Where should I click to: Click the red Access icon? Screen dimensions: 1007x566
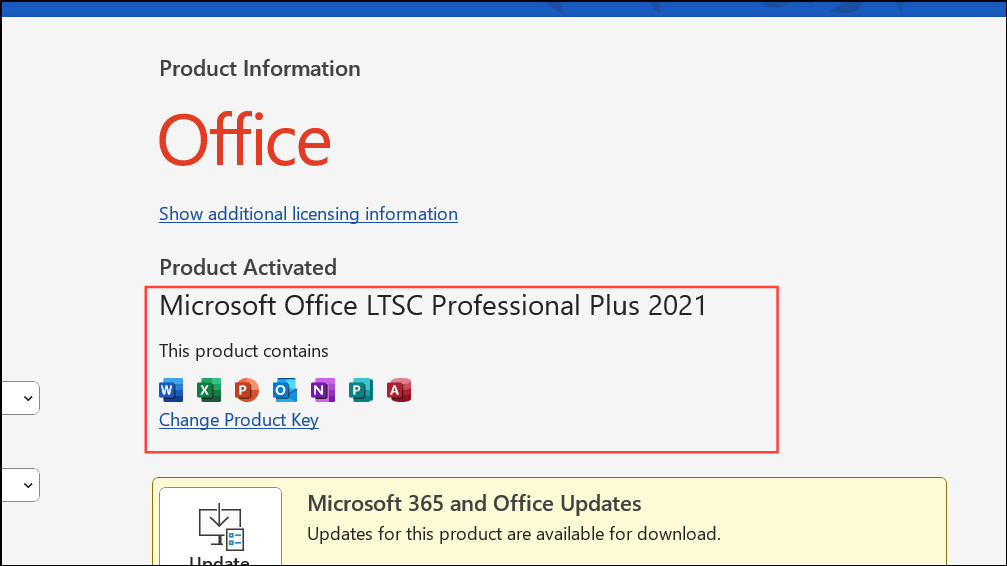(399, 390)
